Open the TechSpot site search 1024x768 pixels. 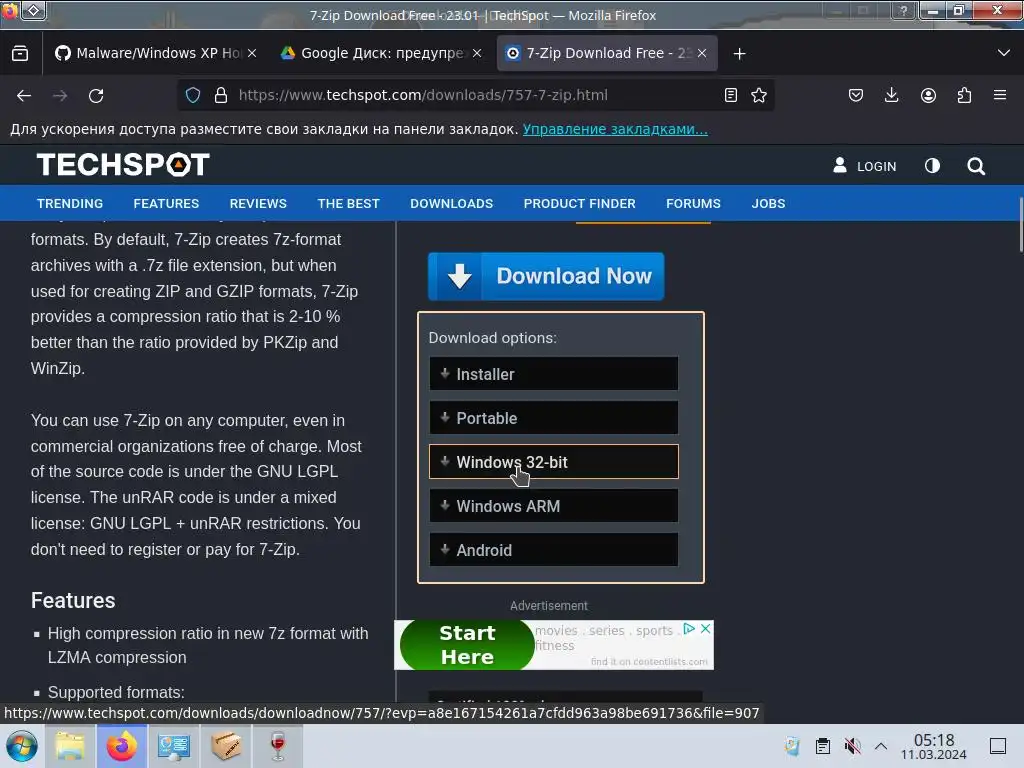click(976, 166)
